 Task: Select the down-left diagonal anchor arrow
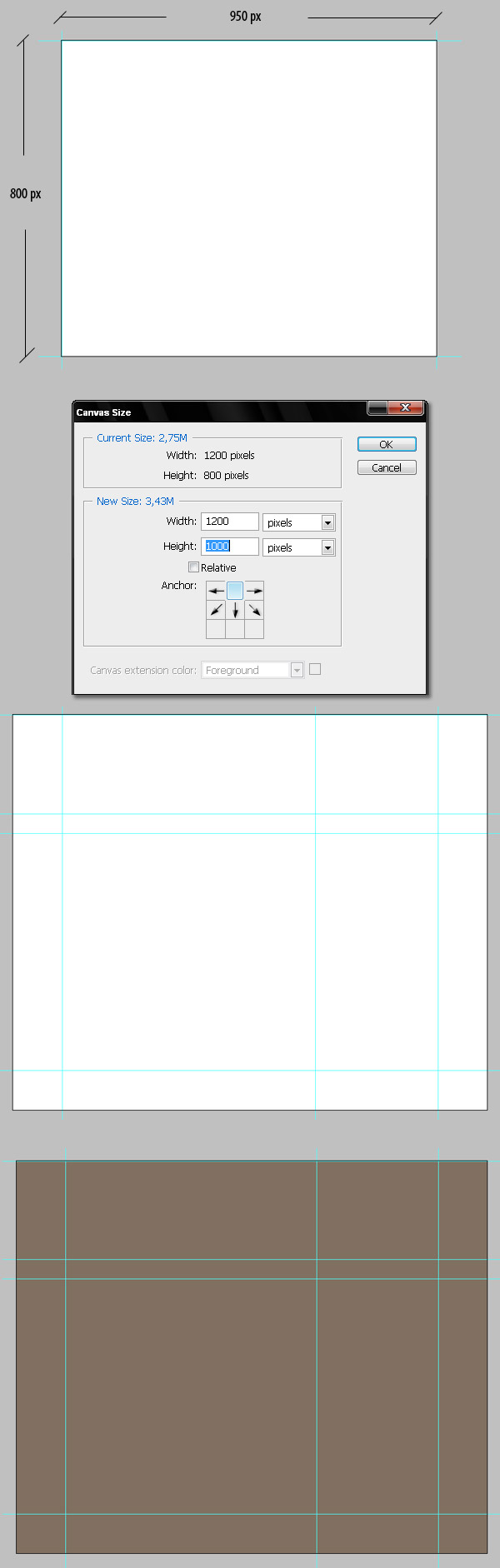216,610
